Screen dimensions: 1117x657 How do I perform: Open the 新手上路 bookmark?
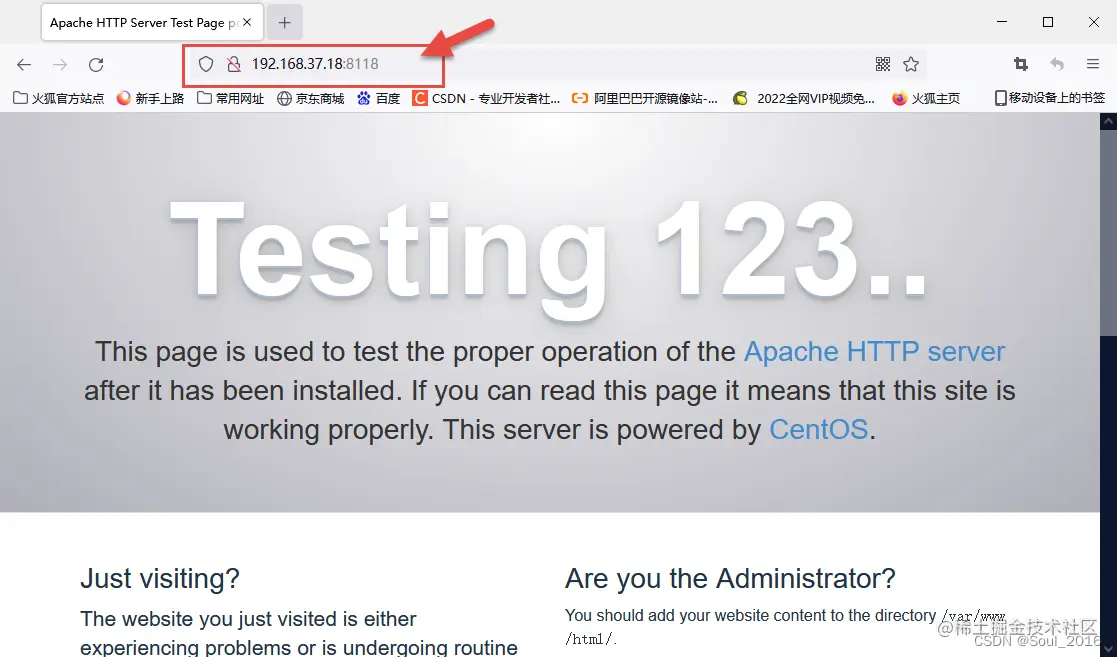[150, 98]
